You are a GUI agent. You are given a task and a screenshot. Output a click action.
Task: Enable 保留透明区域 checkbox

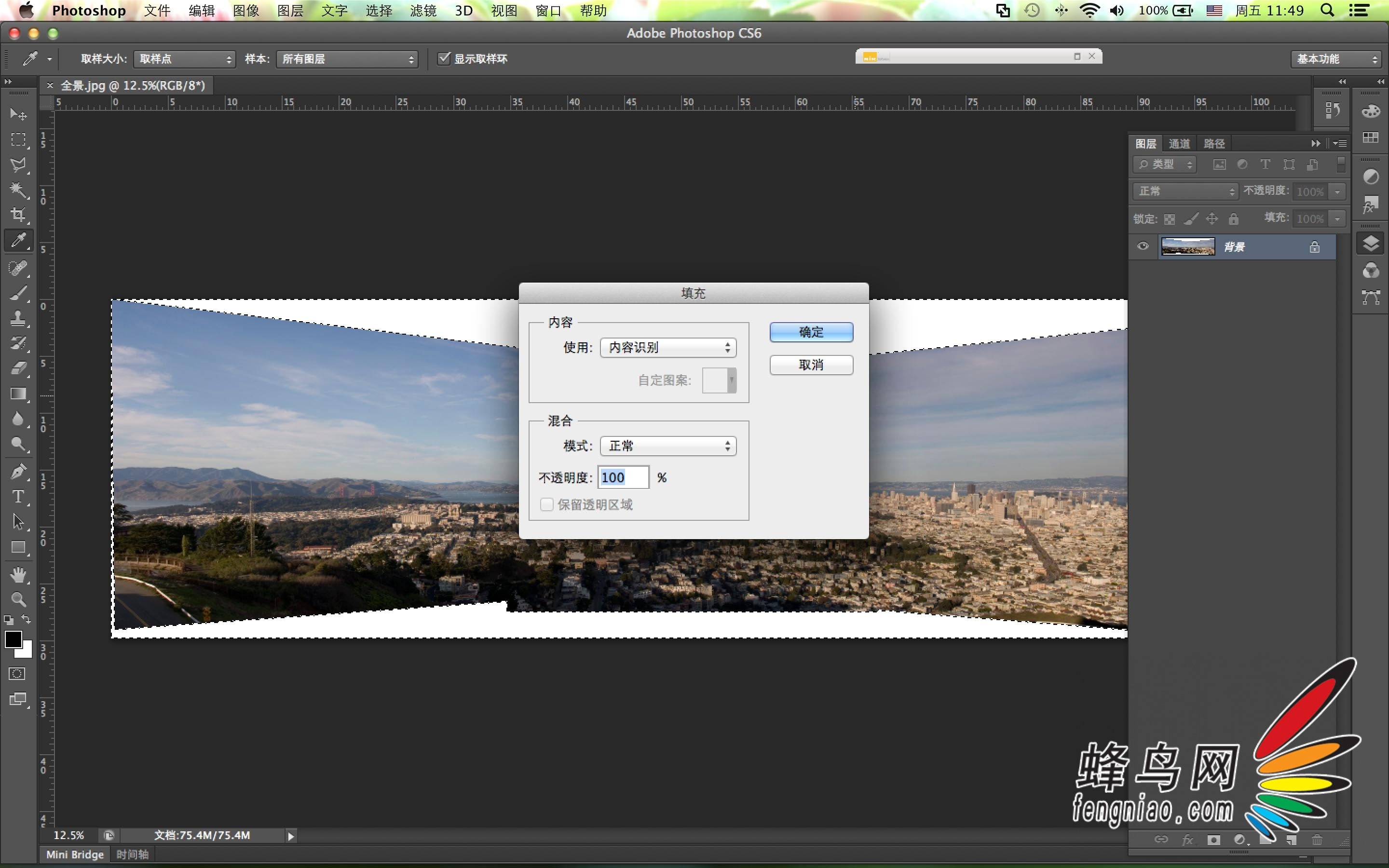tap(547, 504)
